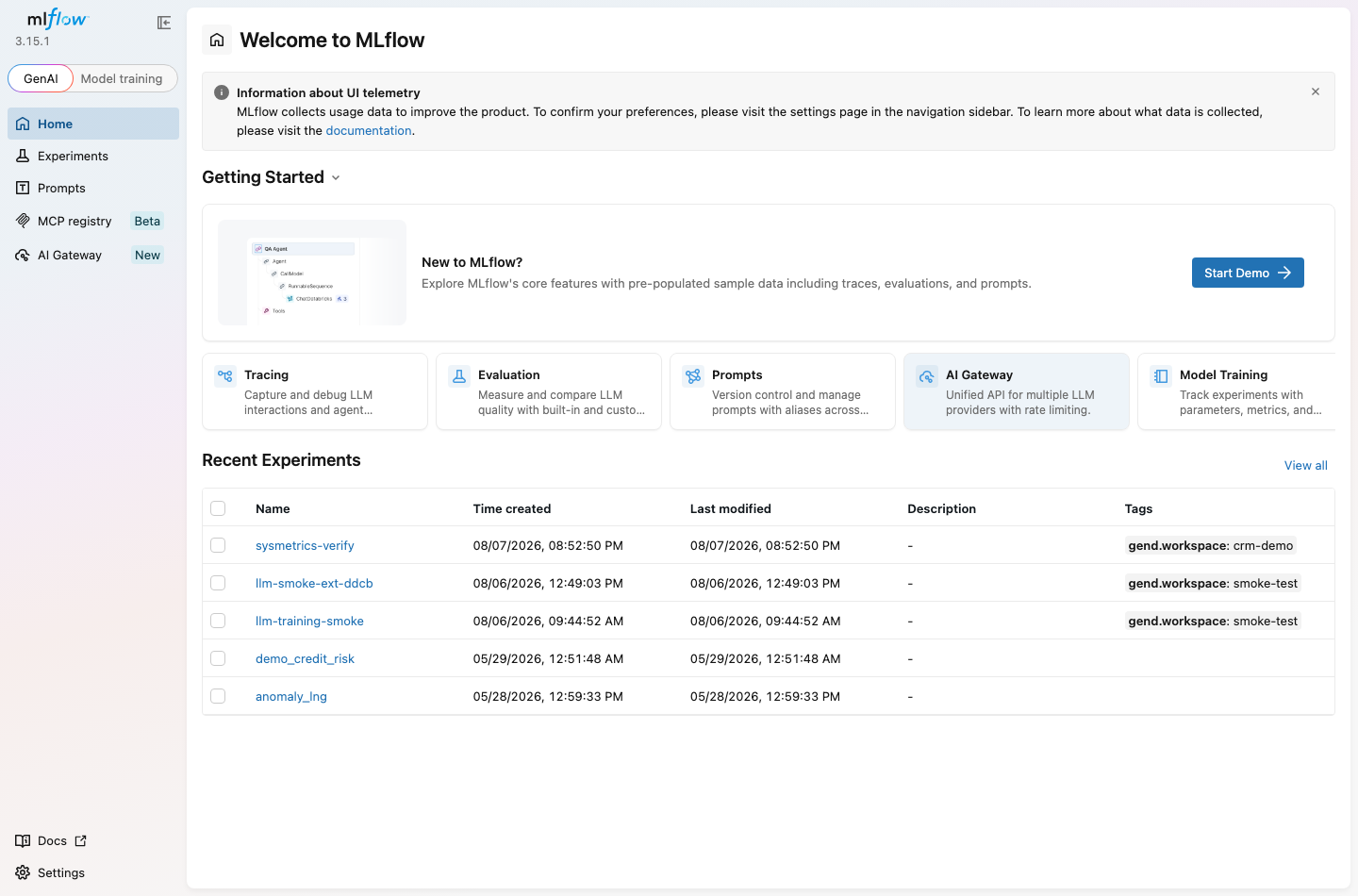Collapse the sidebar using the panel icon
Screen dimensions: 1358x896
[164, 23]
